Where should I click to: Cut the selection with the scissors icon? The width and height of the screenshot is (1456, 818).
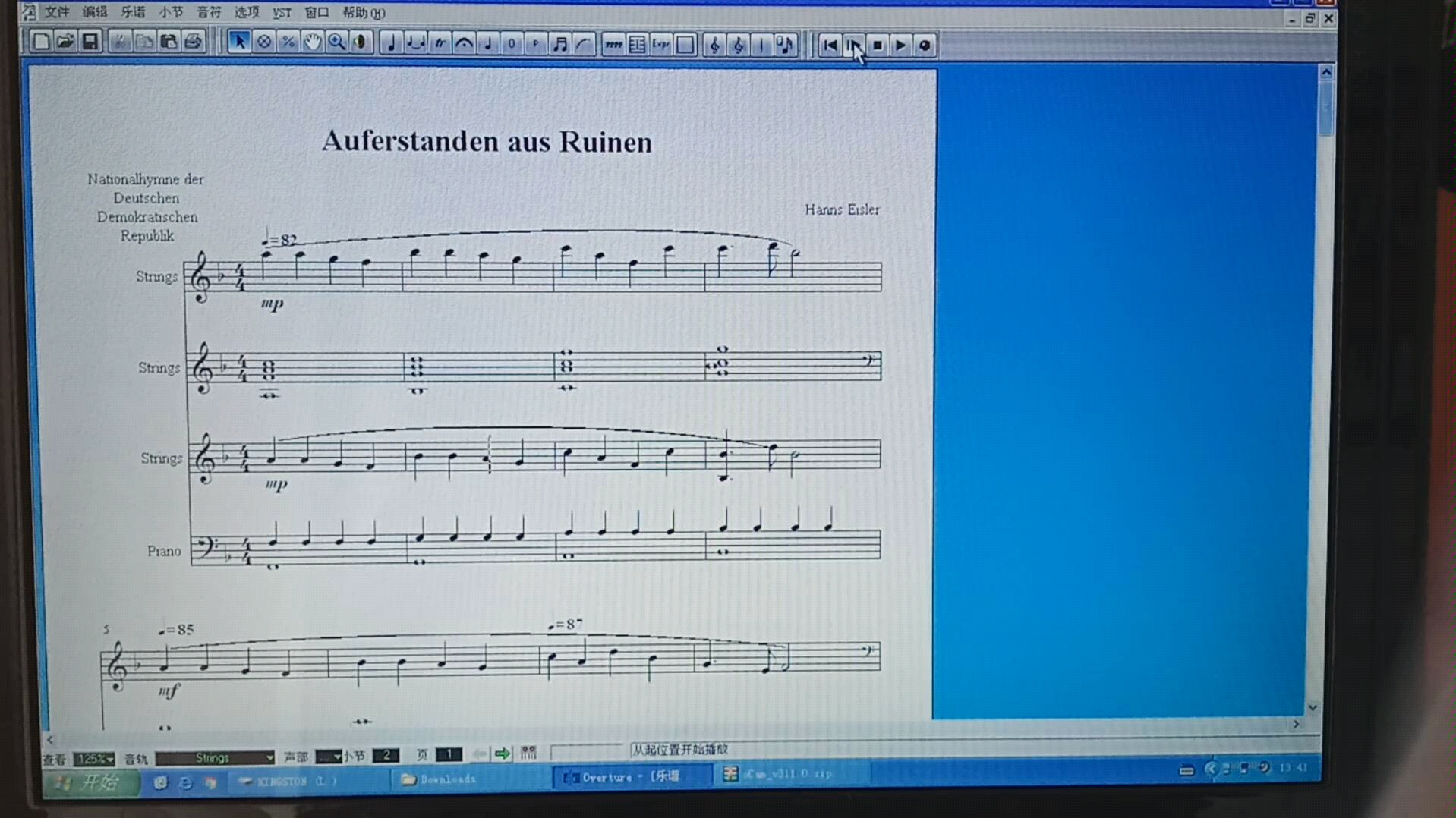[x=119, y=42]
